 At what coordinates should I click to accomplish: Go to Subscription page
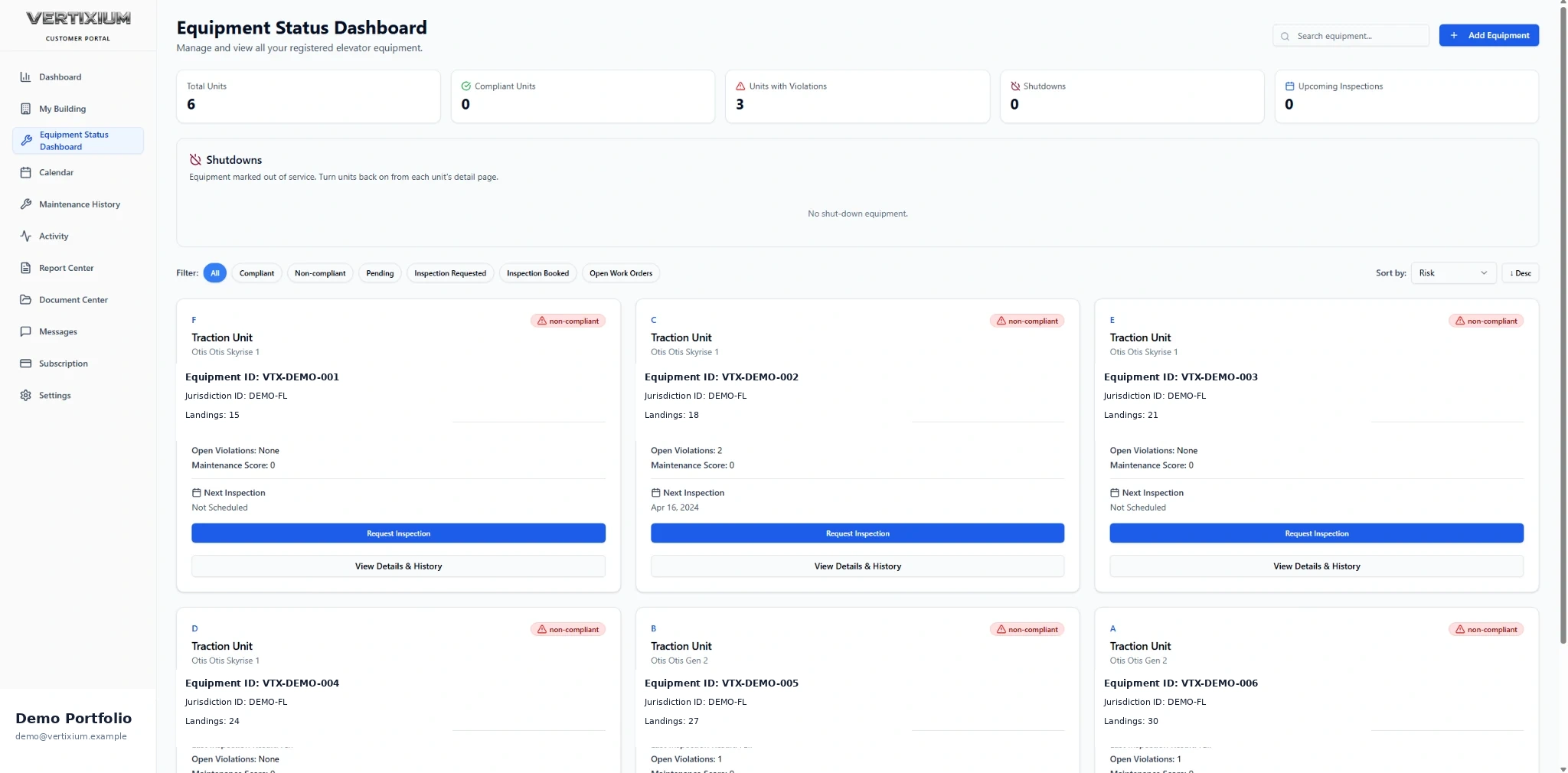click(78, 364)
